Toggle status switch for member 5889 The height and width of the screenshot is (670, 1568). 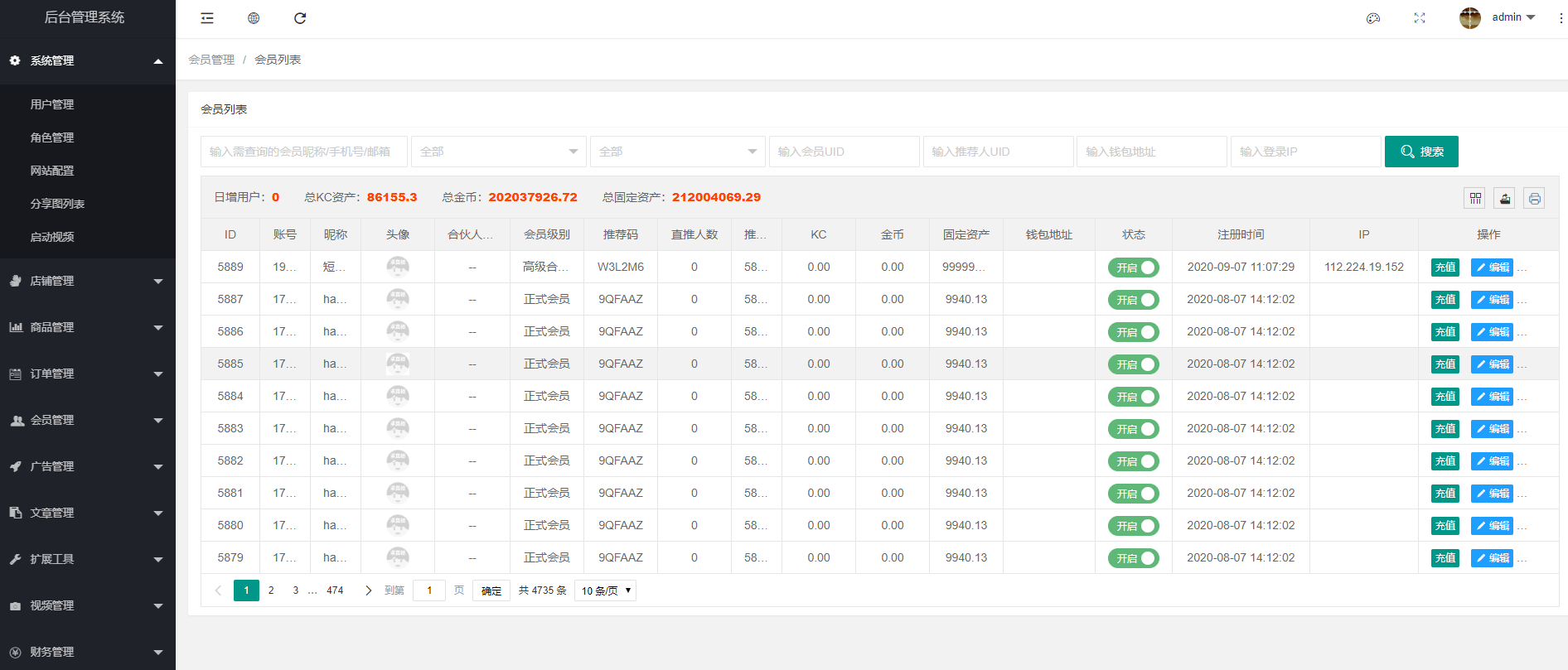click(x=1133, y=268)
